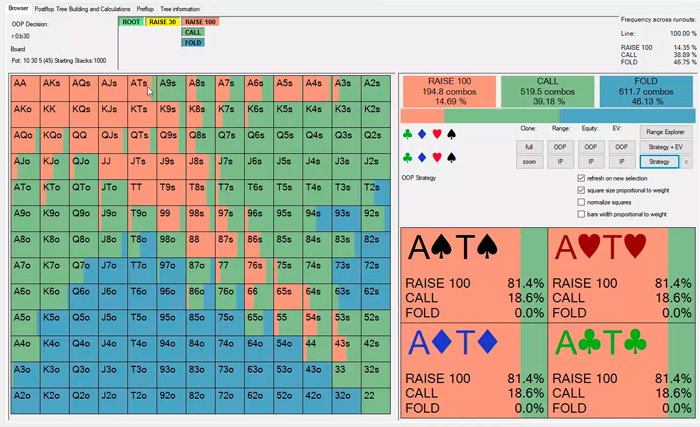Select the blue diamond suit in top row
This screenshot has width=700, height=427.
point(421,133)
